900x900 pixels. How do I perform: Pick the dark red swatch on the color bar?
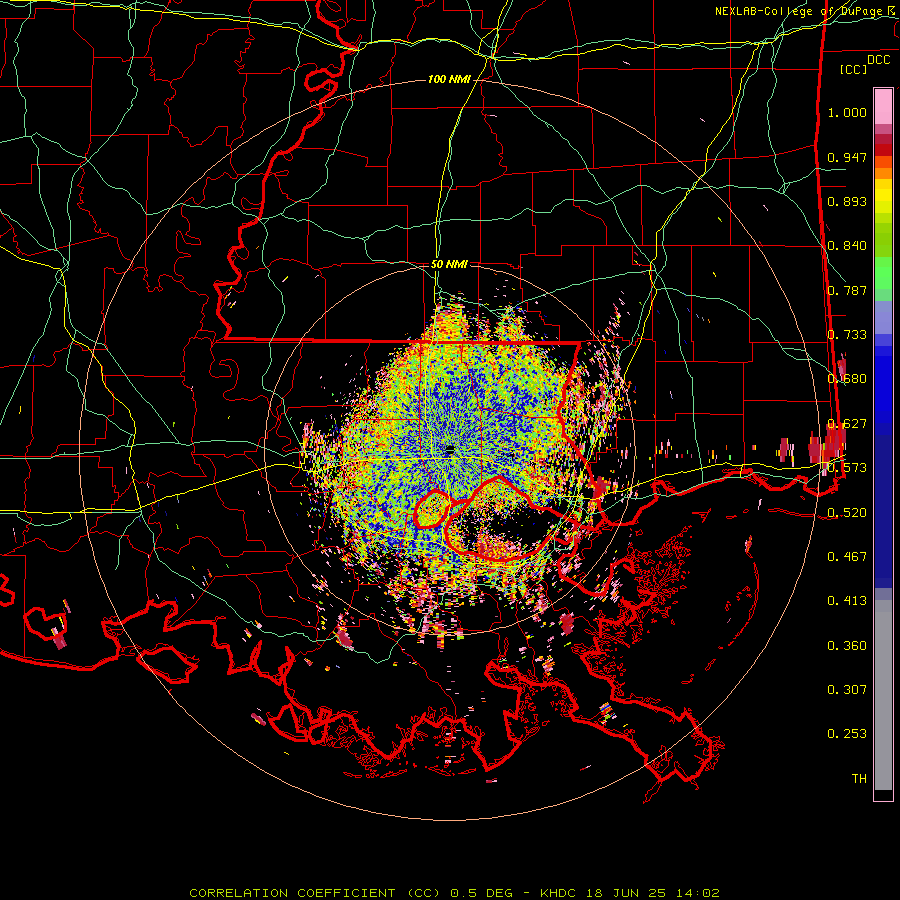click(883, 149)
